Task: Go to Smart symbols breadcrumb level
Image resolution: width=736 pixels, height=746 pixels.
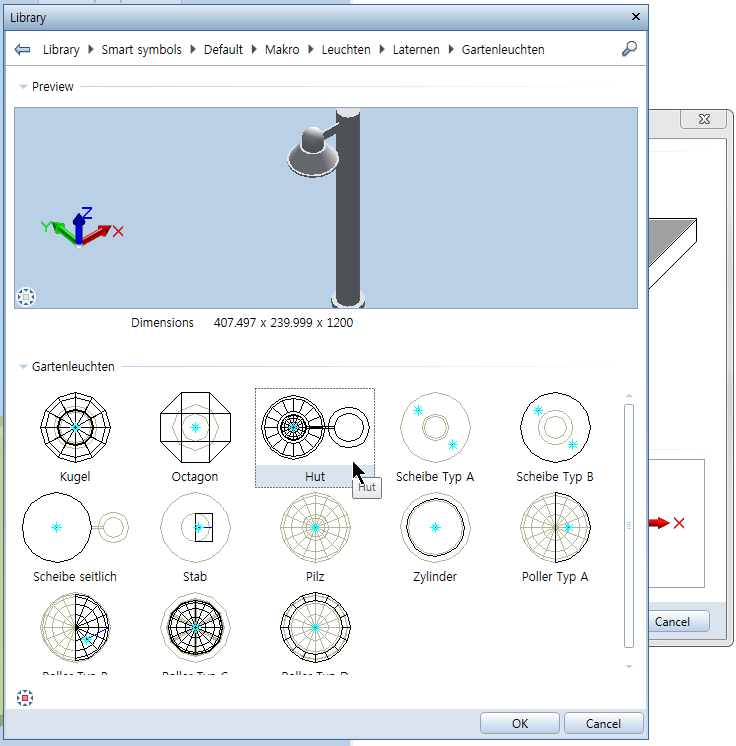Action: [141, 49]
